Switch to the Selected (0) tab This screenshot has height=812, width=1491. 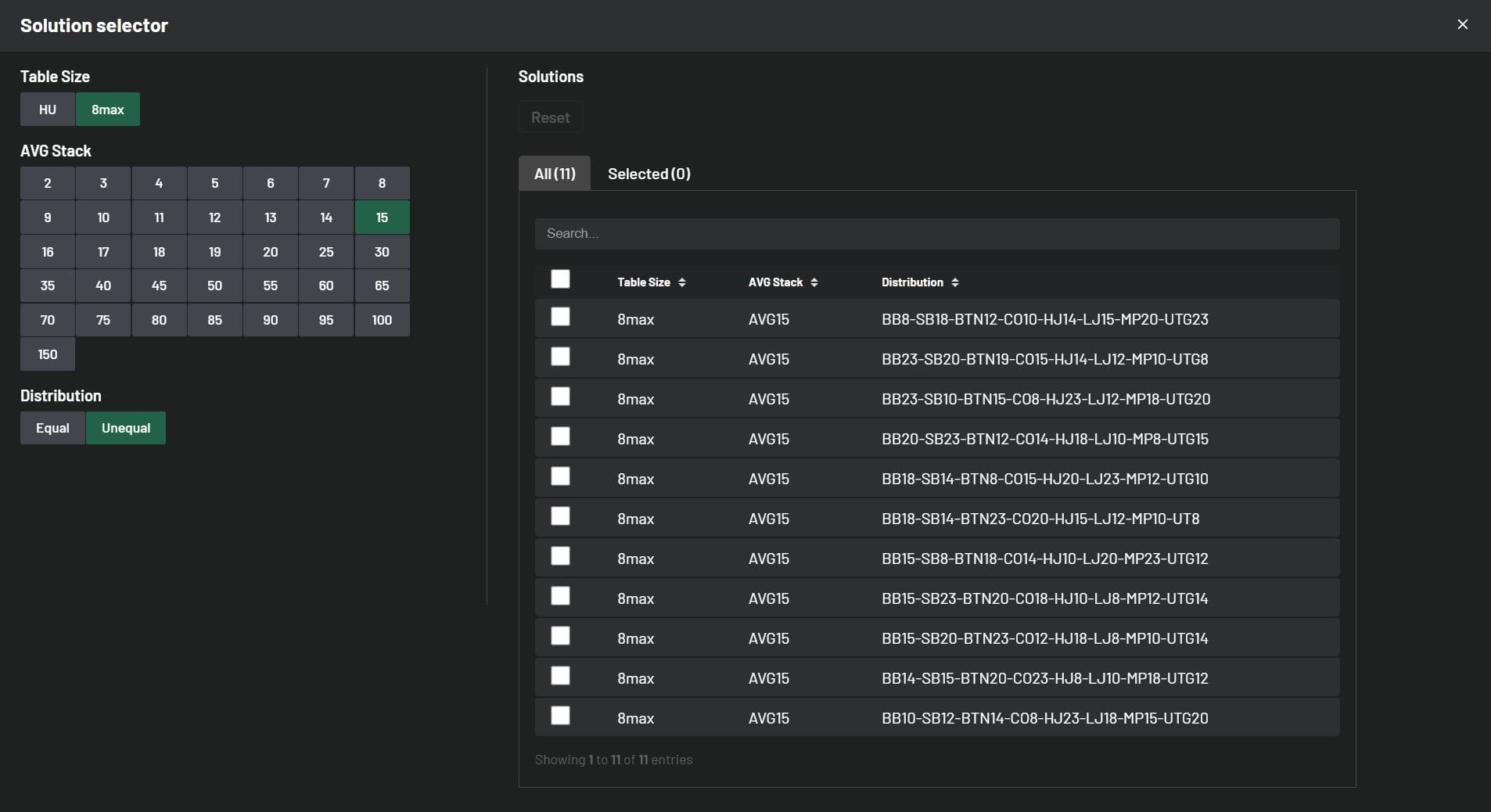click(648, 174)
